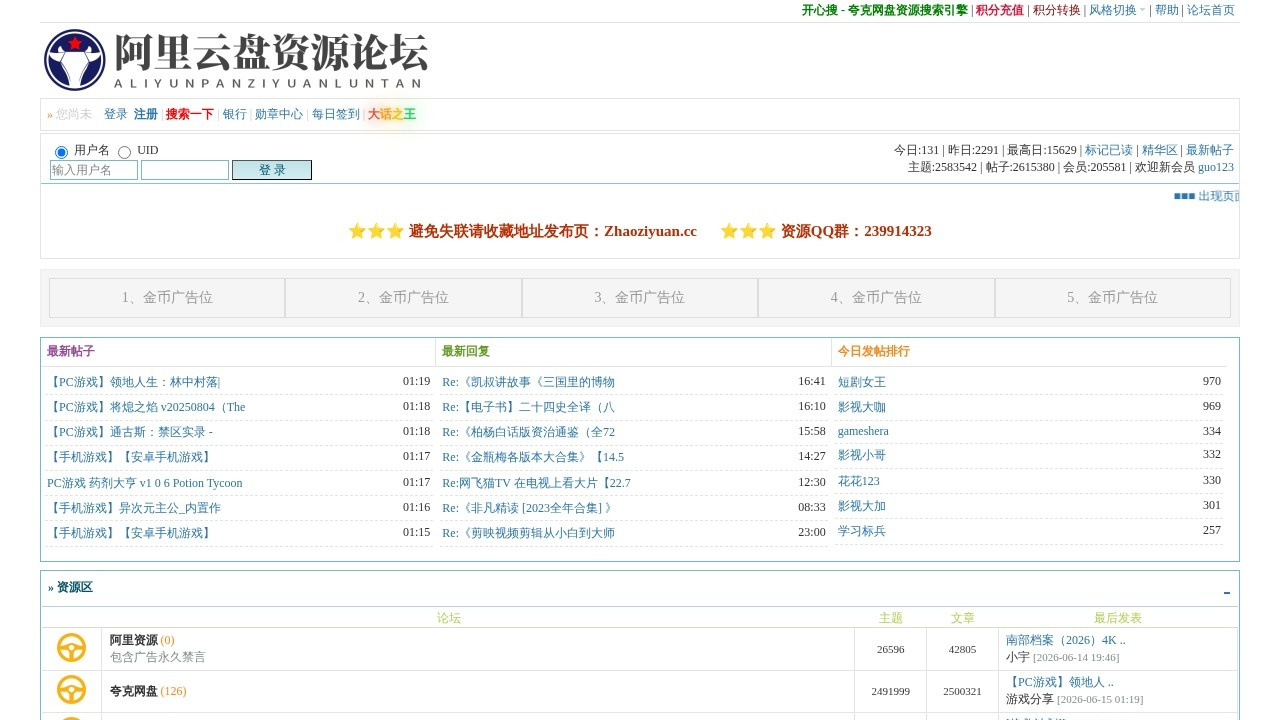This screenshot has width=1280, height=720.
Task: Open the 开心搜 夸克网盘资源搜索引擎 link
Action: point(885,10)
